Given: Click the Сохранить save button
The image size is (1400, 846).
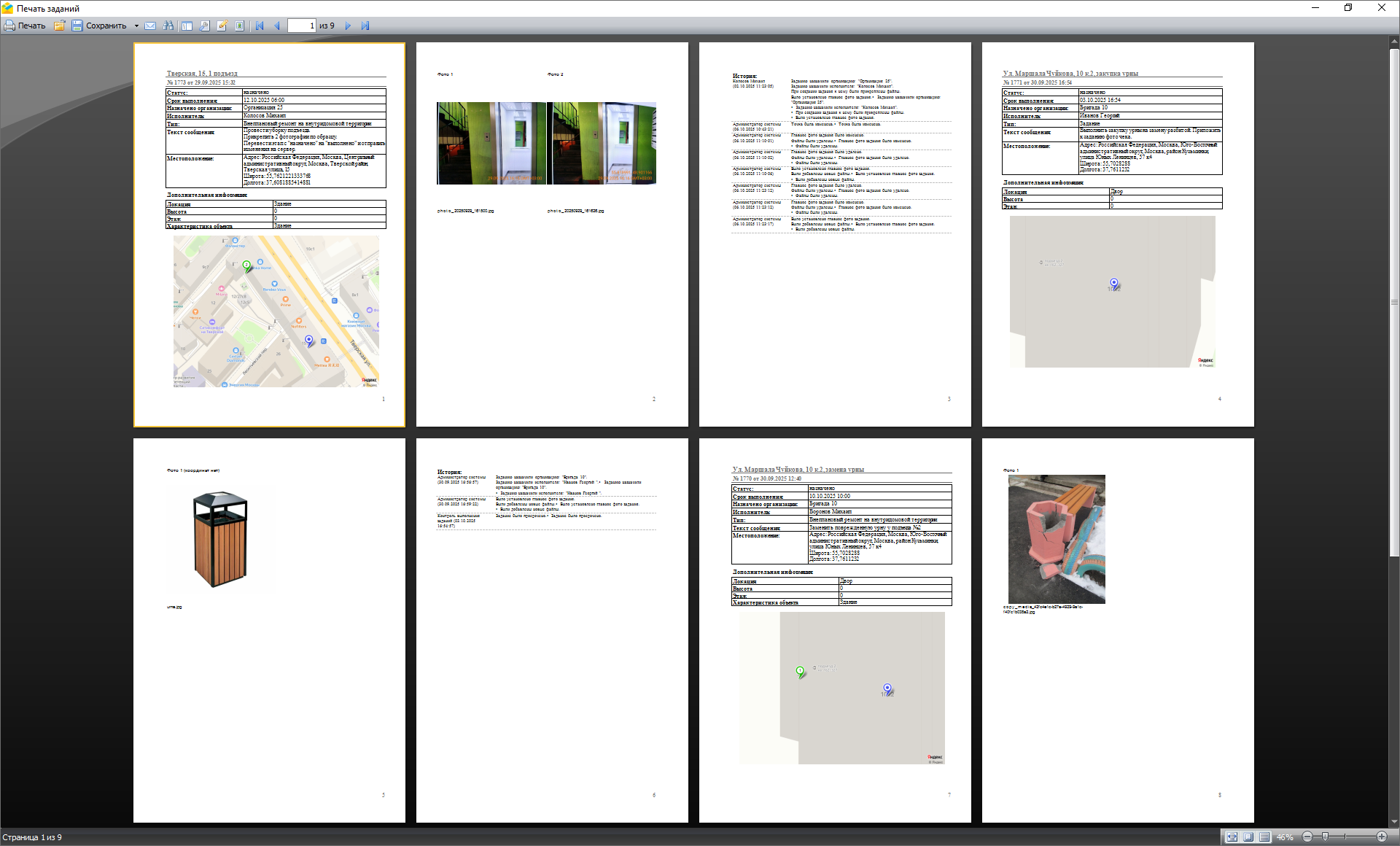Looking at the screenshot, I should 99,26.
